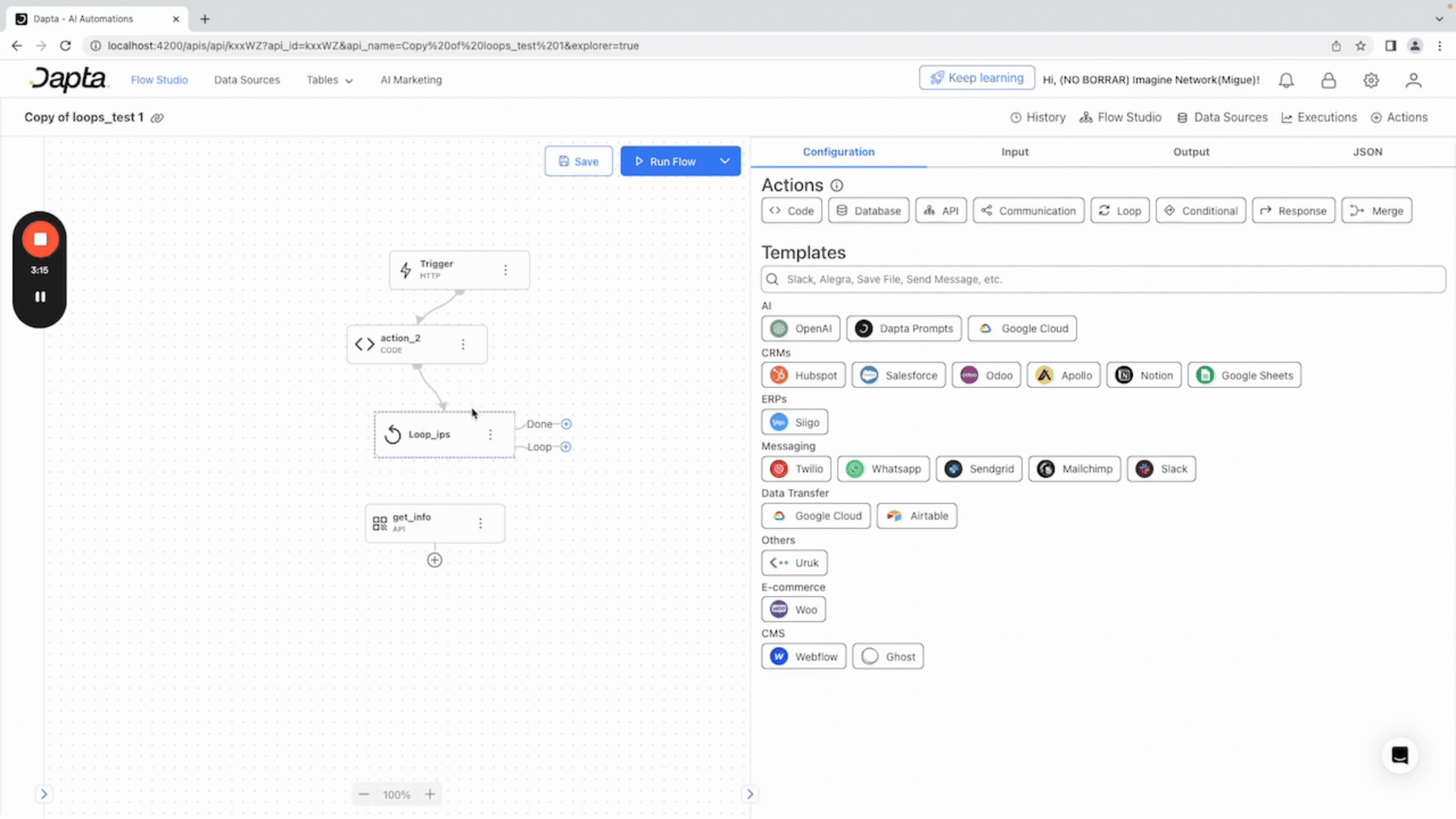Click the plus icon under get_info node
The image size is (1456, 819).
click(435, 560)
